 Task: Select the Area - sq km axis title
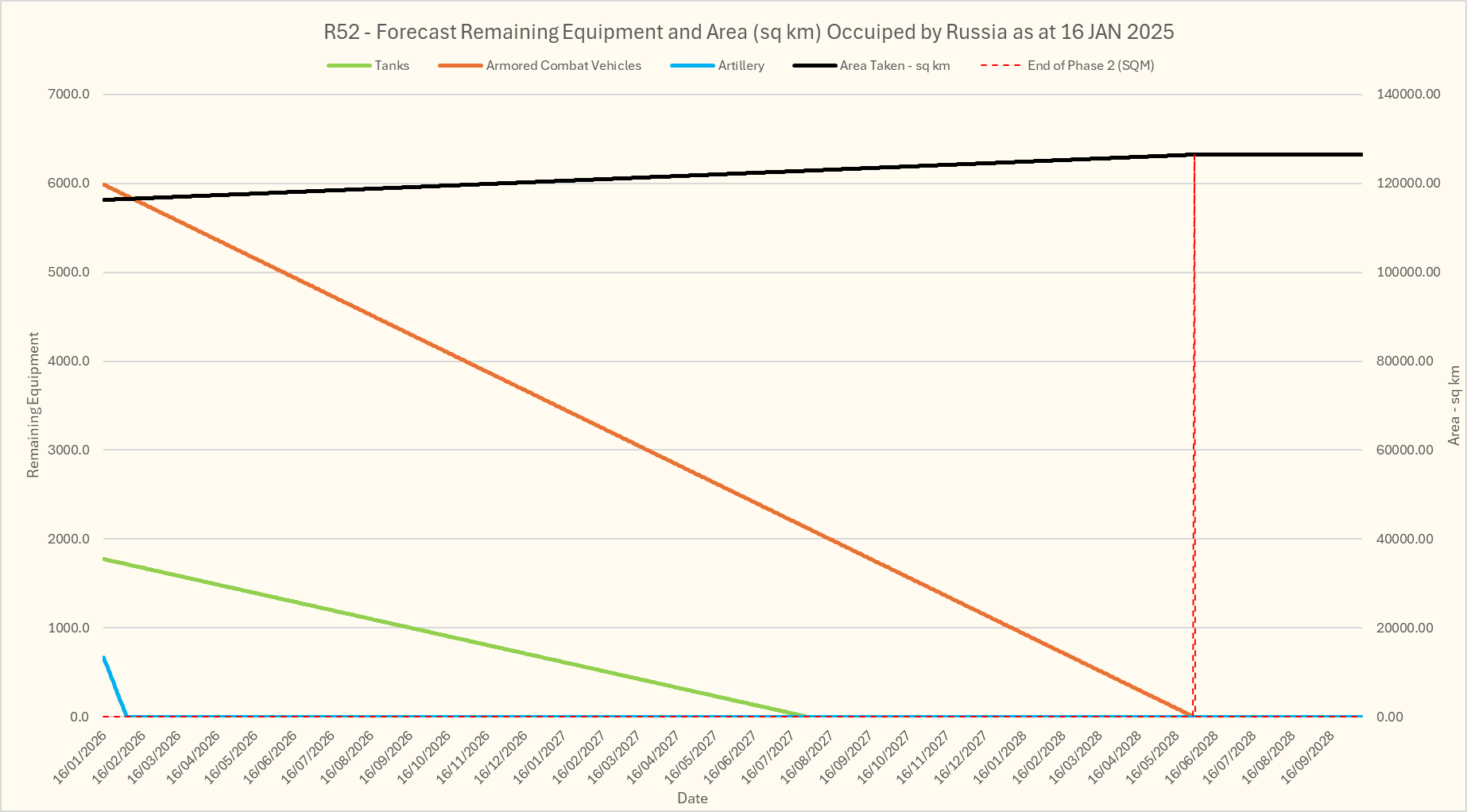pos(1453,405)
